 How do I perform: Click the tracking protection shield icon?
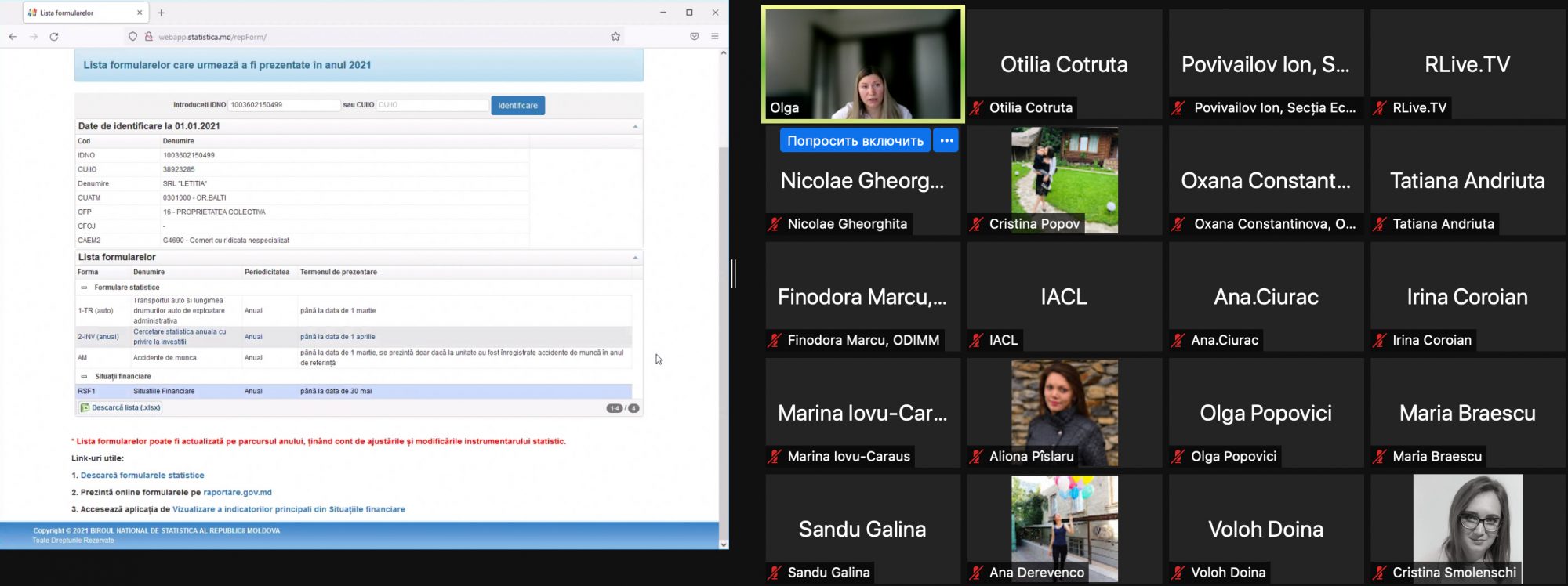(132, 37)
